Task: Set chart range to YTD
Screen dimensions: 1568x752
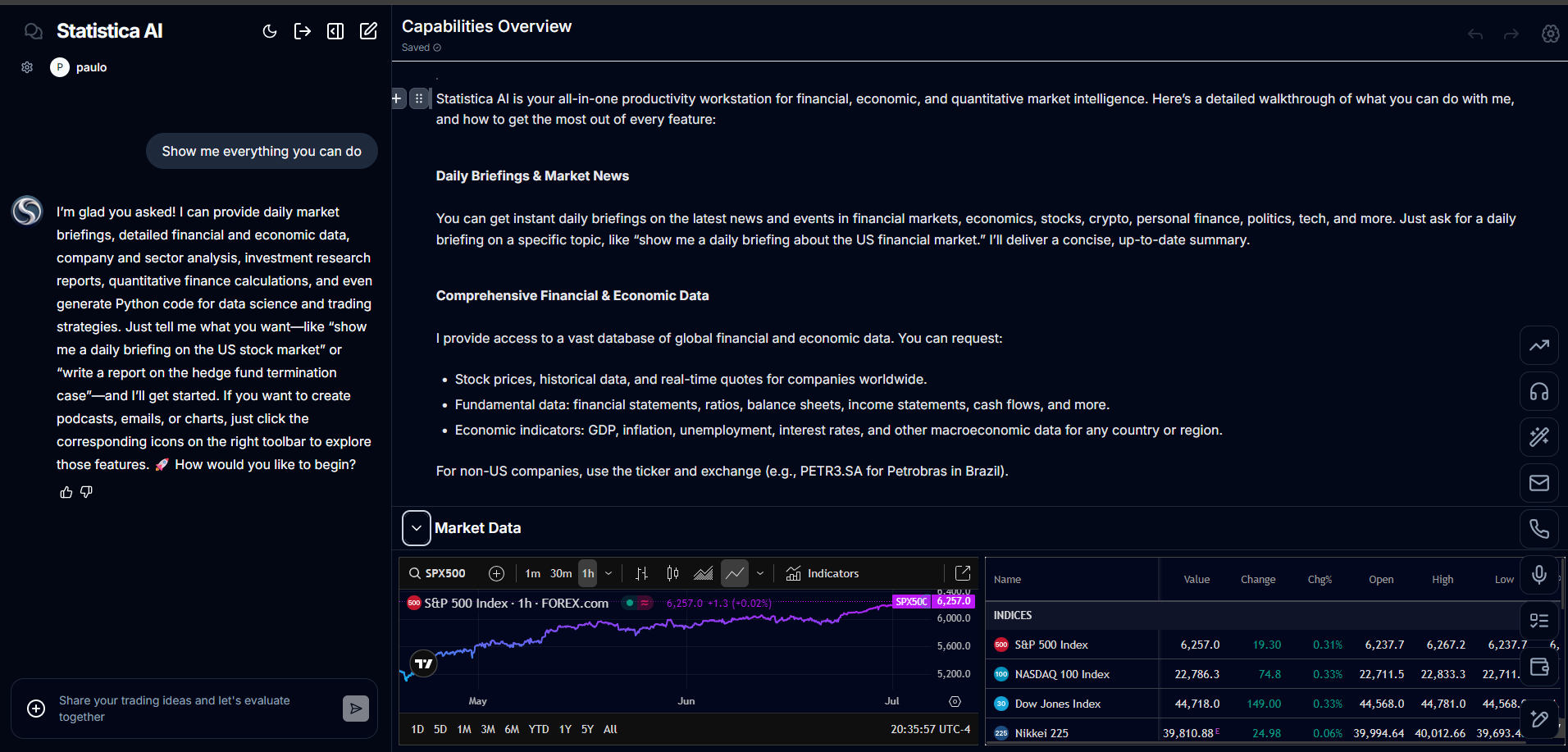Action: 539,729
